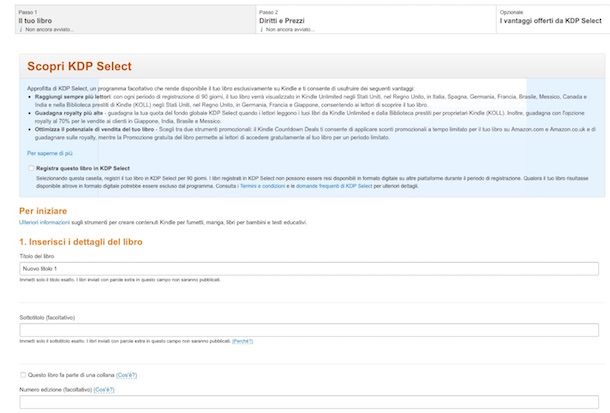Focus the 'Titolo del libro' text field
Image resolution: width=610 pixels, height=413 pixels.
click(308, 269)
